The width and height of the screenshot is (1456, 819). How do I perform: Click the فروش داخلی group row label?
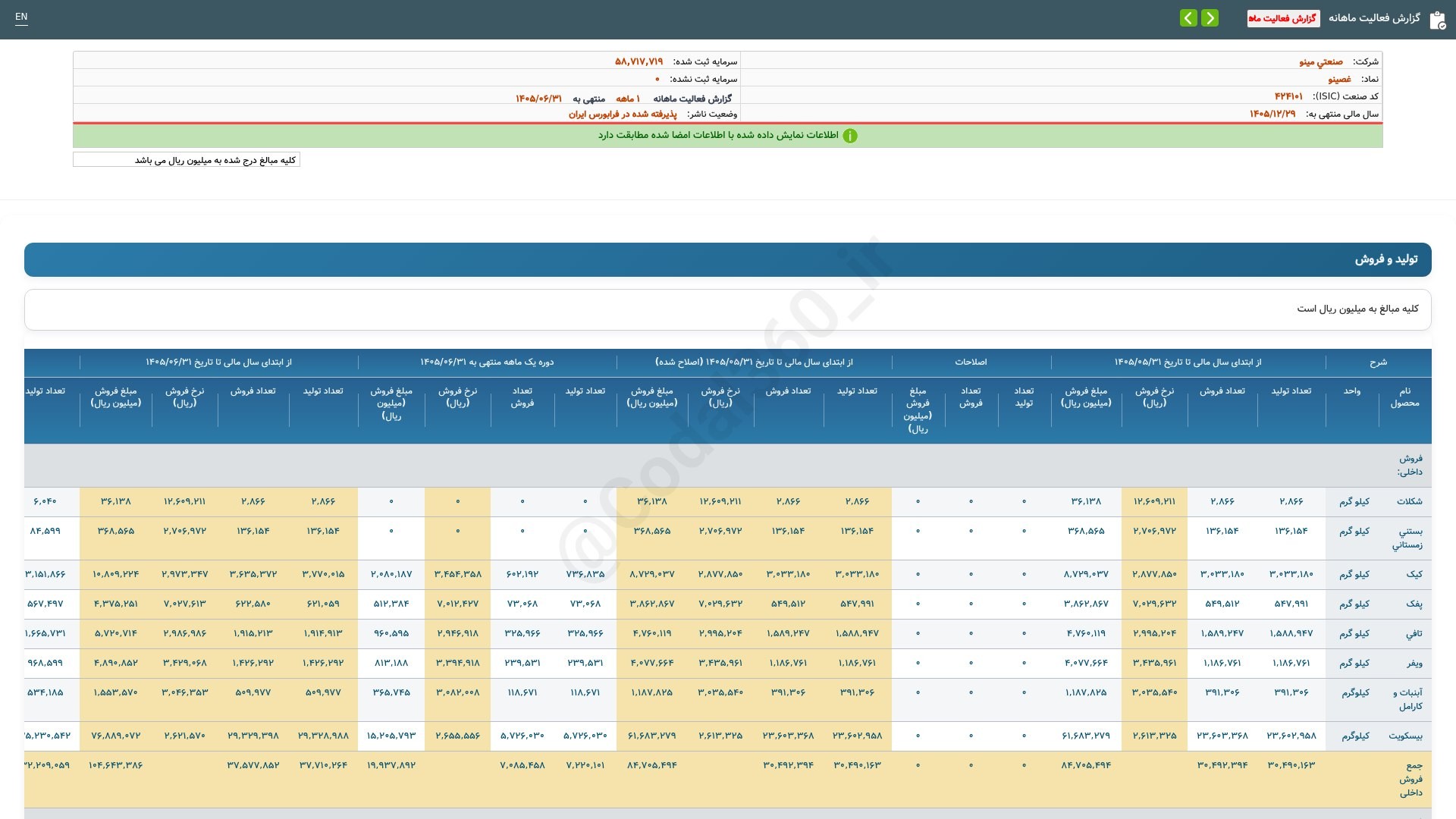click(x=1410, y=466)
